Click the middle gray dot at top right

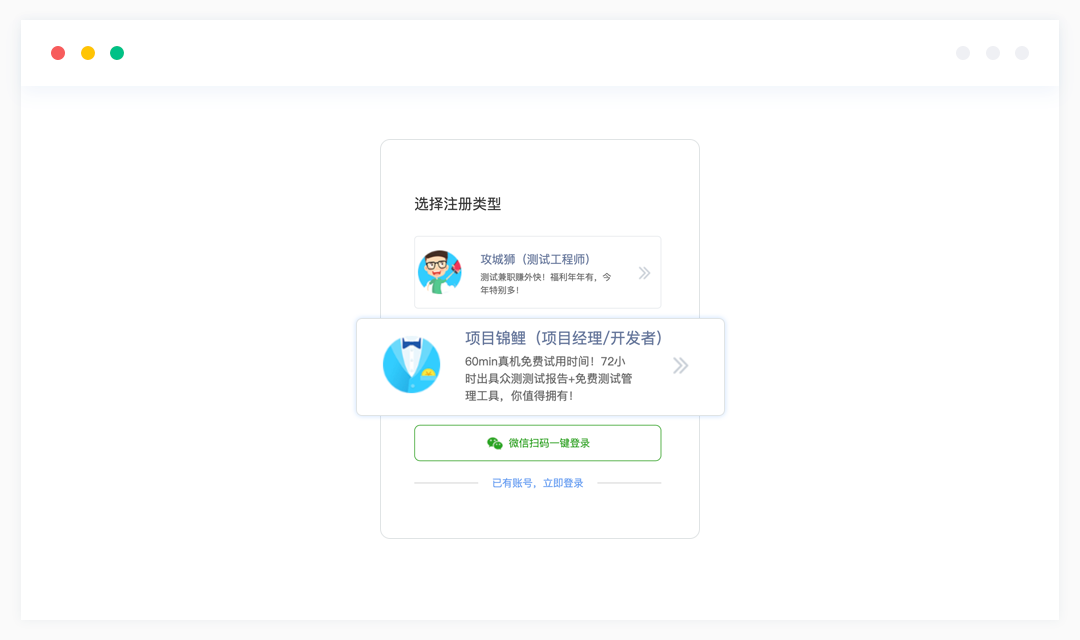(993, 53)
